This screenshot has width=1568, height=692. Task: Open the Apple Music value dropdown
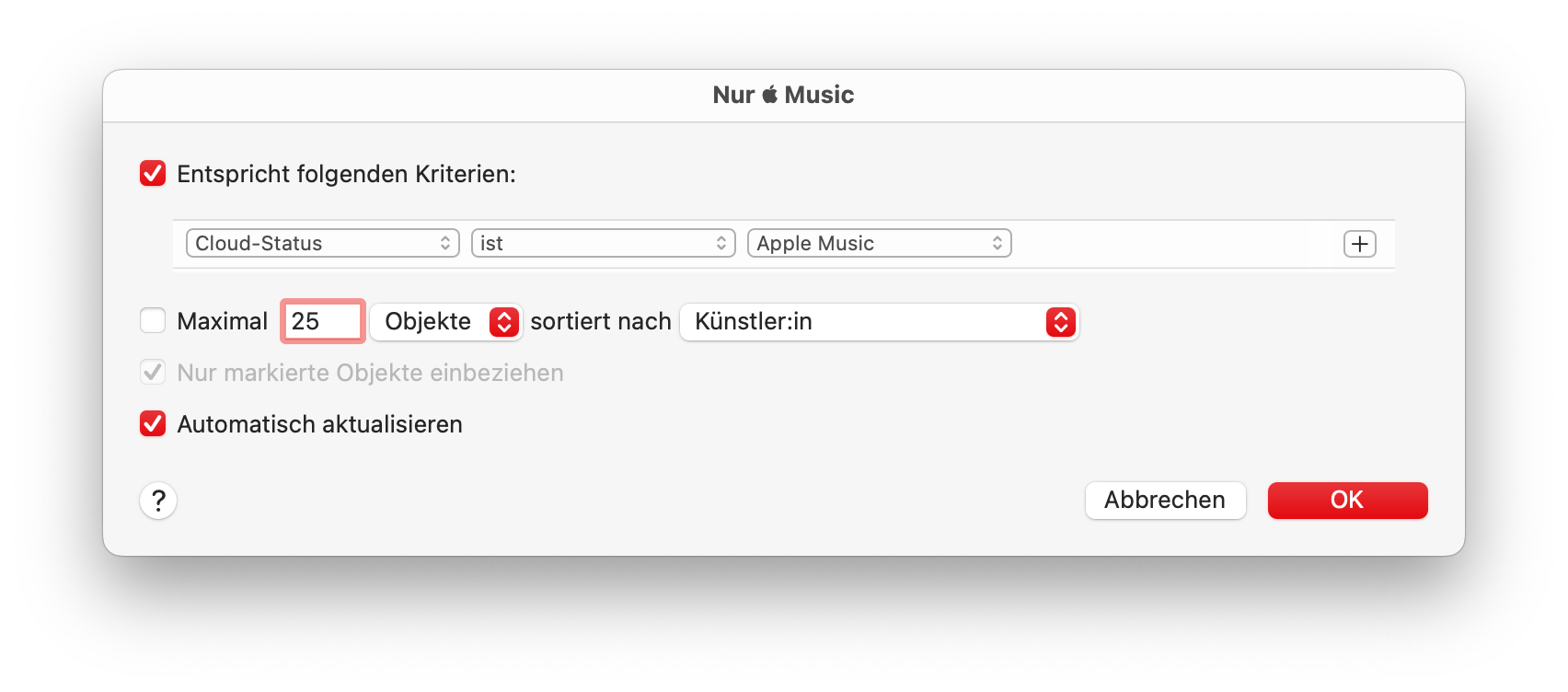pyautogui.click(x=879, y=244)
